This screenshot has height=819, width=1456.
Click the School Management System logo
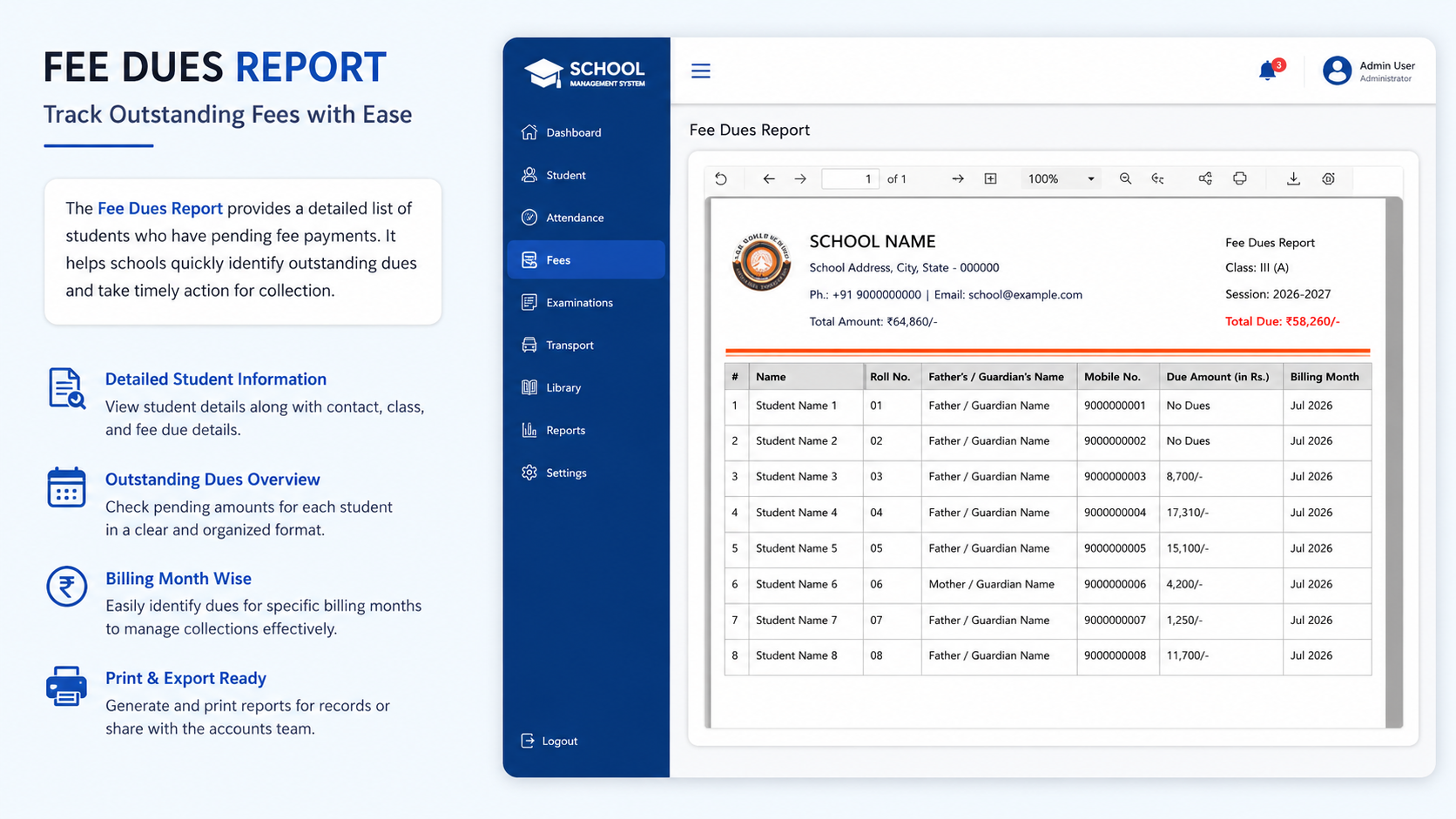(585, 72)
